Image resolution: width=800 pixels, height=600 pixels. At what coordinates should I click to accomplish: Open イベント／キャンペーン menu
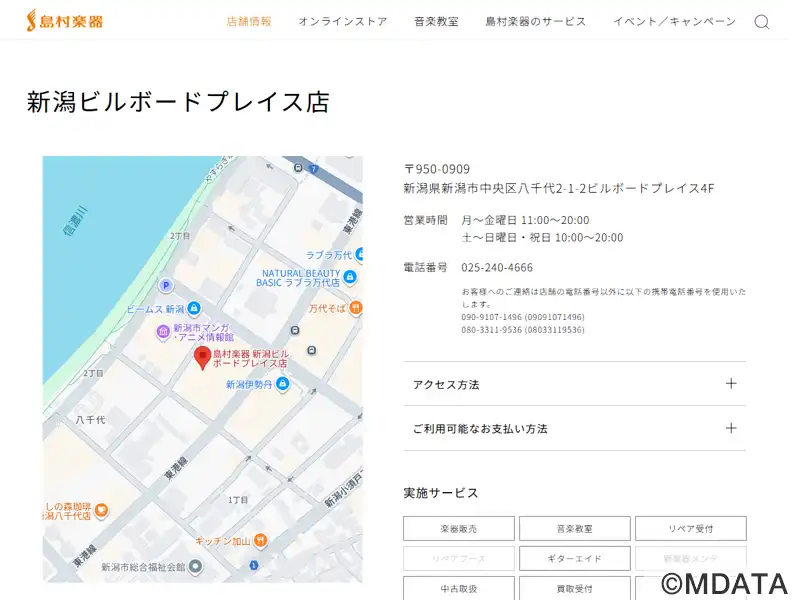click(674, 21)
